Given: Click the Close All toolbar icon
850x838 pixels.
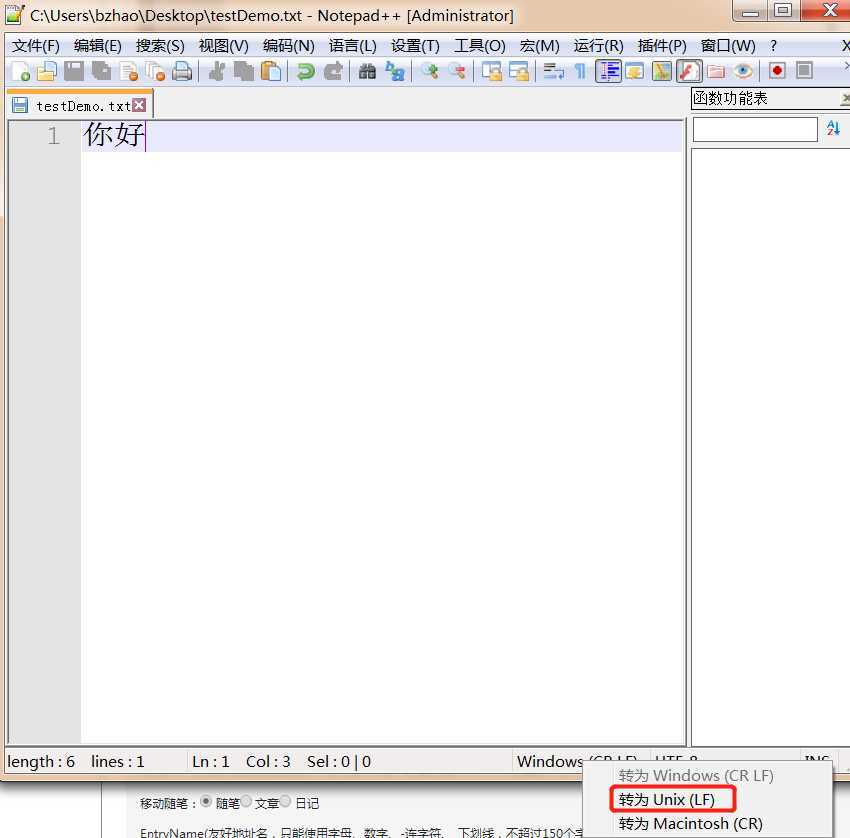Looking at the screenshot, I should (x=155, y=71).
